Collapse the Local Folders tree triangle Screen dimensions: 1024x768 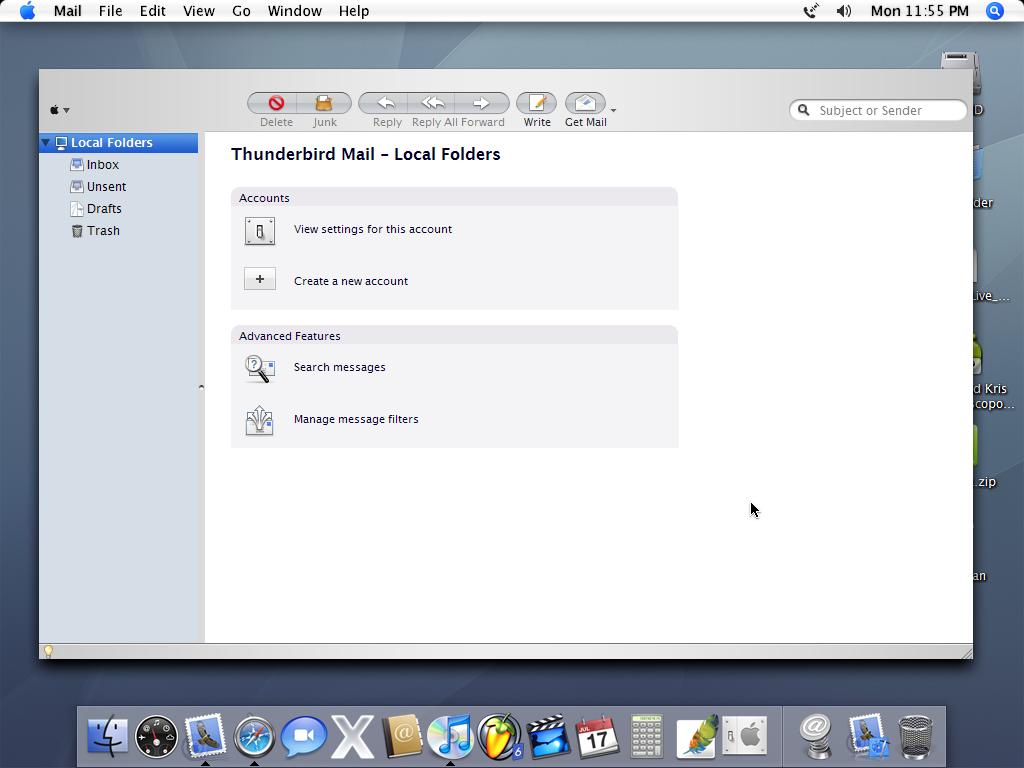coord(46,142)
